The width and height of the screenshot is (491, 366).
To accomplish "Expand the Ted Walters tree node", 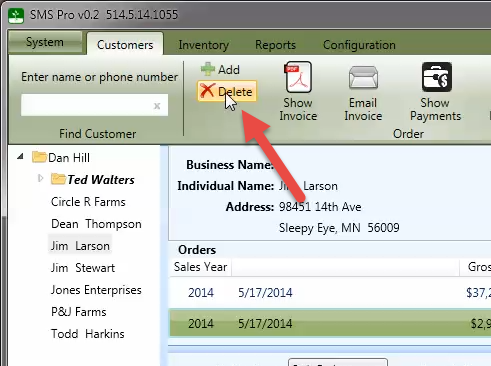I will pyautogui.click(x=41, y=178).
